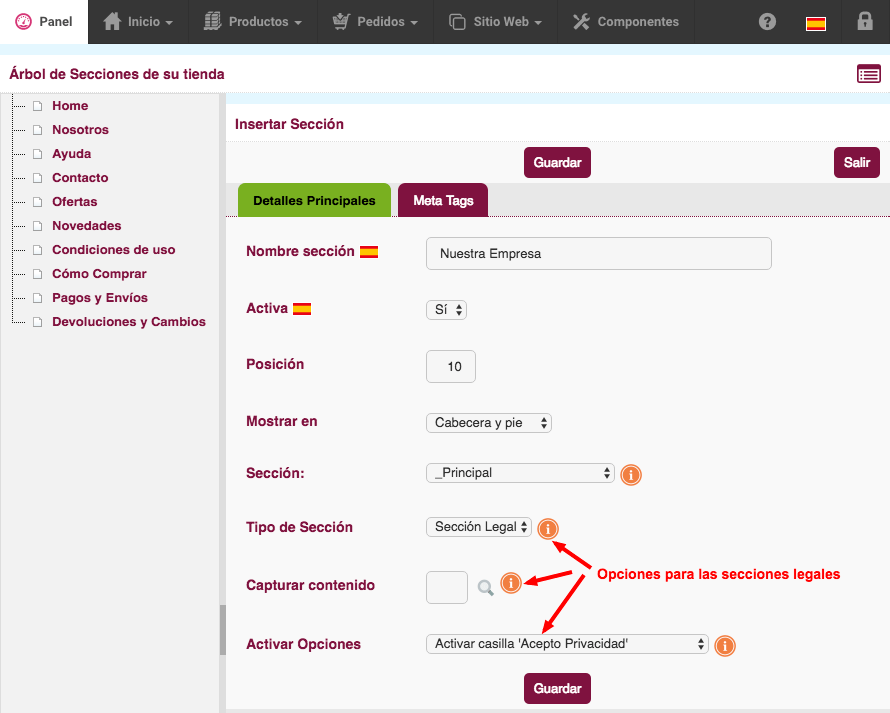Open Pagos y Envíos section
Screen dimensions: 890x713
(100, 297)
